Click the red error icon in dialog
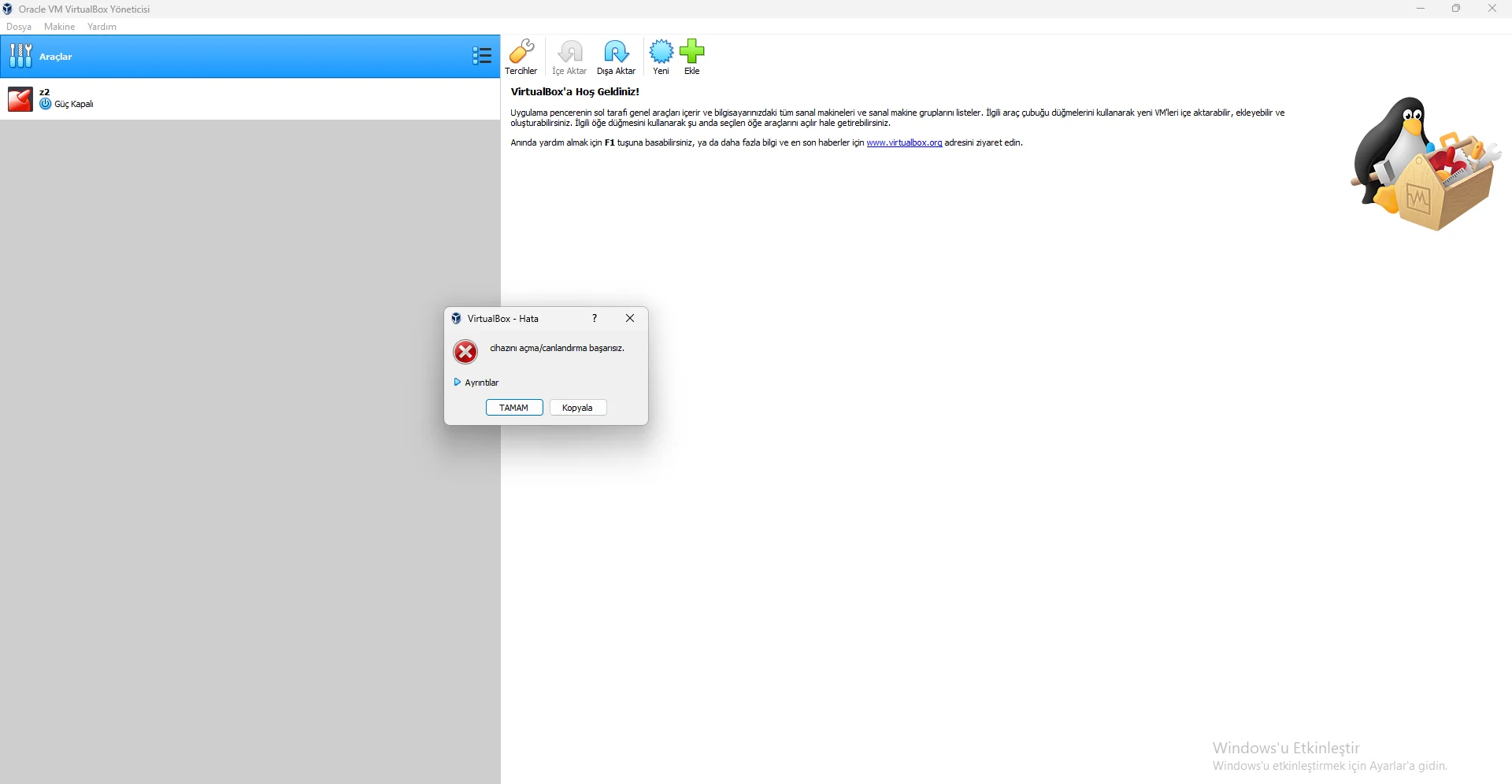 pos(465,352)
